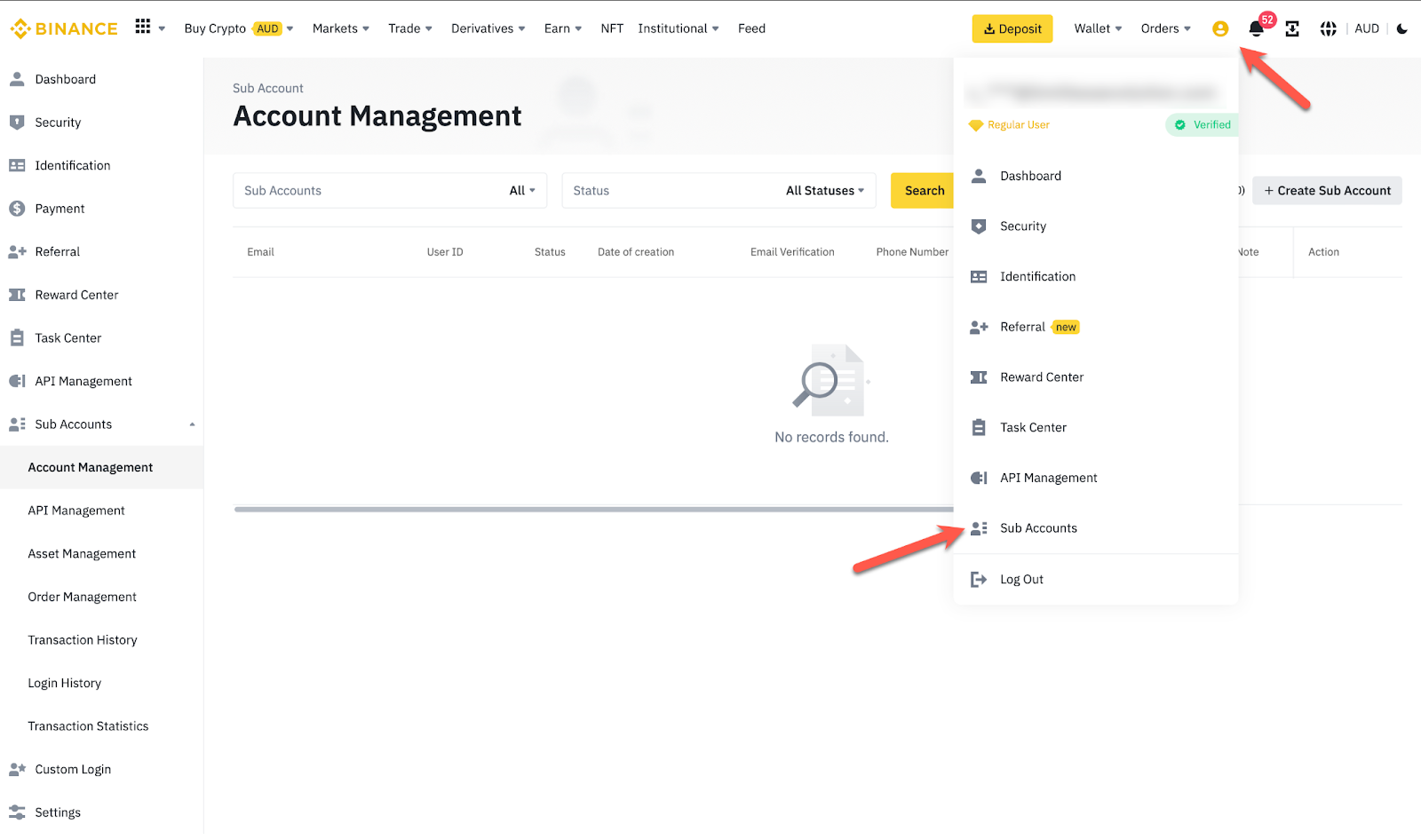Open the Sub Accounts All filter dropdown

click(x=522, y=191)
